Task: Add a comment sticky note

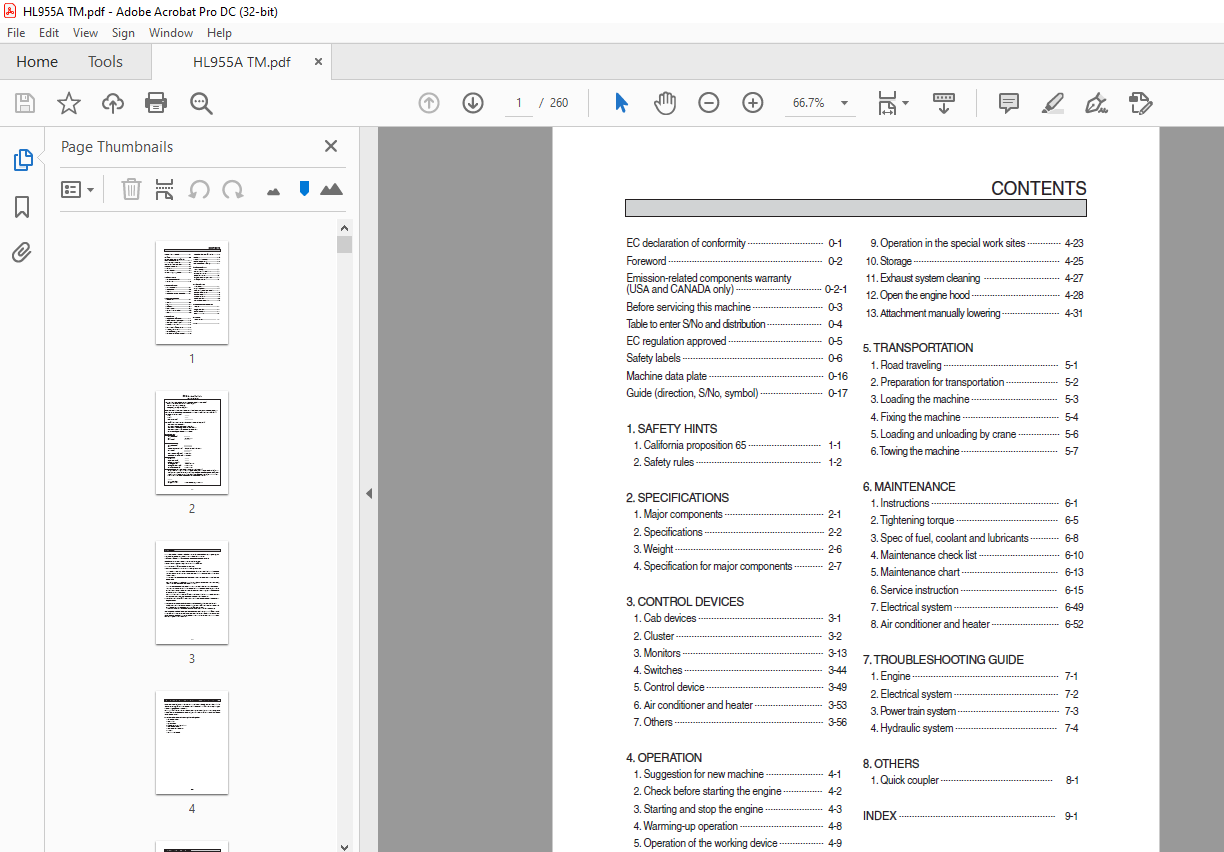Action: [x=1009, y=103]
